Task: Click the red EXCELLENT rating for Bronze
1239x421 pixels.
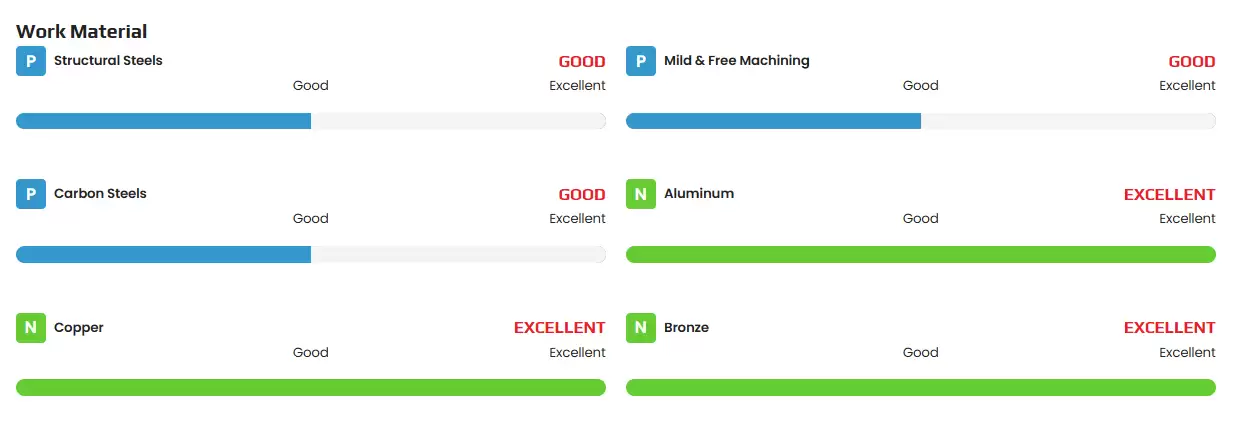Action: click(1169, 328)
